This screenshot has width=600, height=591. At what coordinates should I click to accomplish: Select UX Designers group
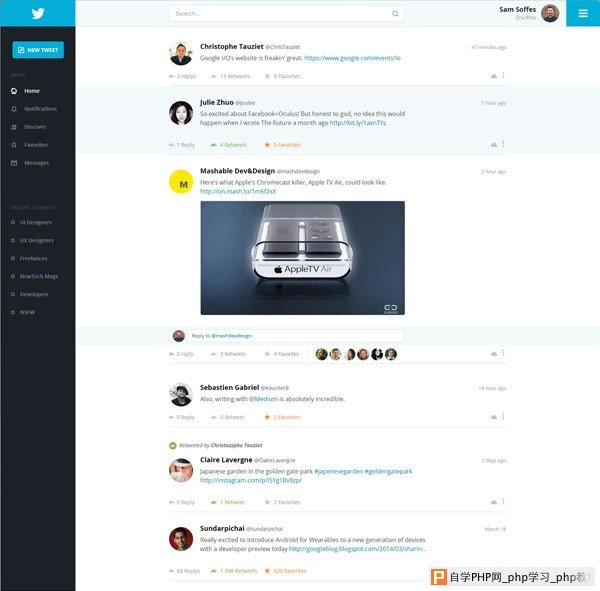tap(32, 240)
